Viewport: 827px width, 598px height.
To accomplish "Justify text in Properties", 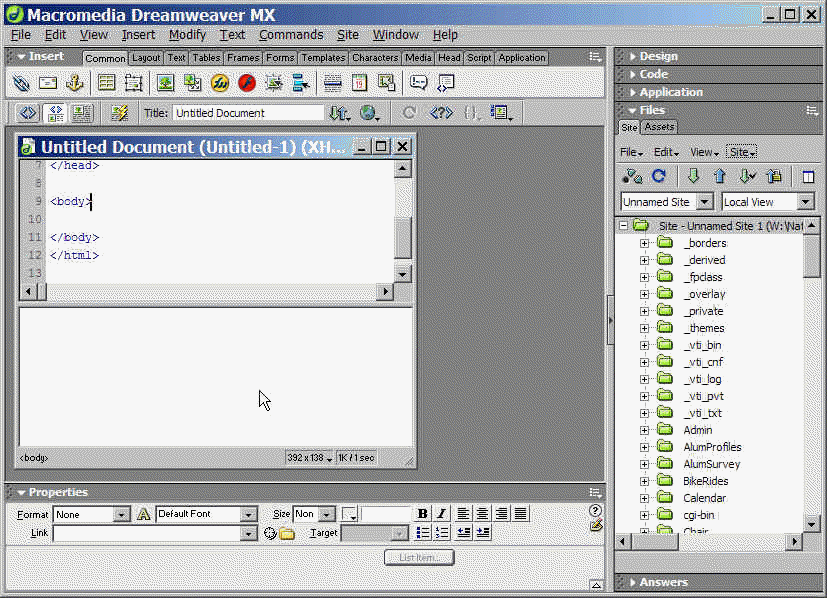I will 521,514.
